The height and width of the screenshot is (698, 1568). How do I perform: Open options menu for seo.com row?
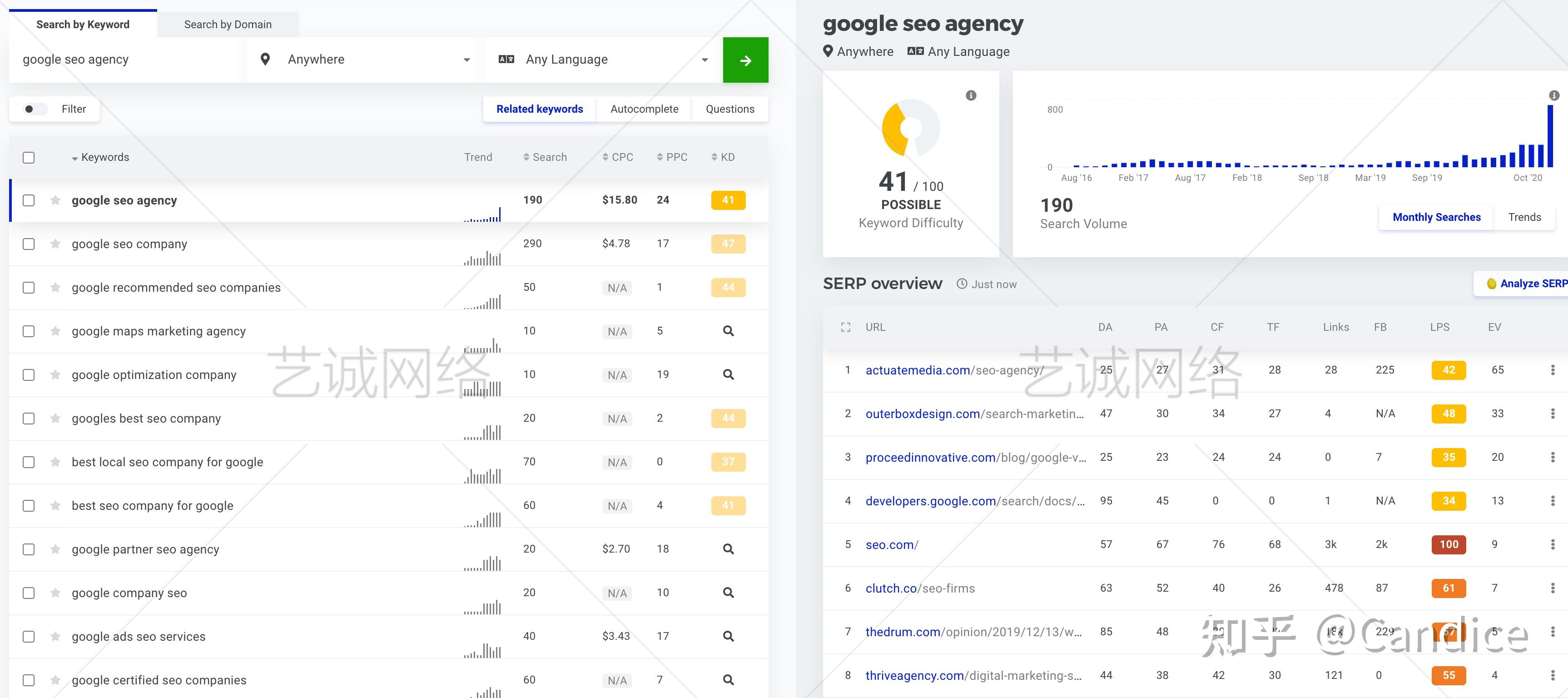[x=1552, y=544]
